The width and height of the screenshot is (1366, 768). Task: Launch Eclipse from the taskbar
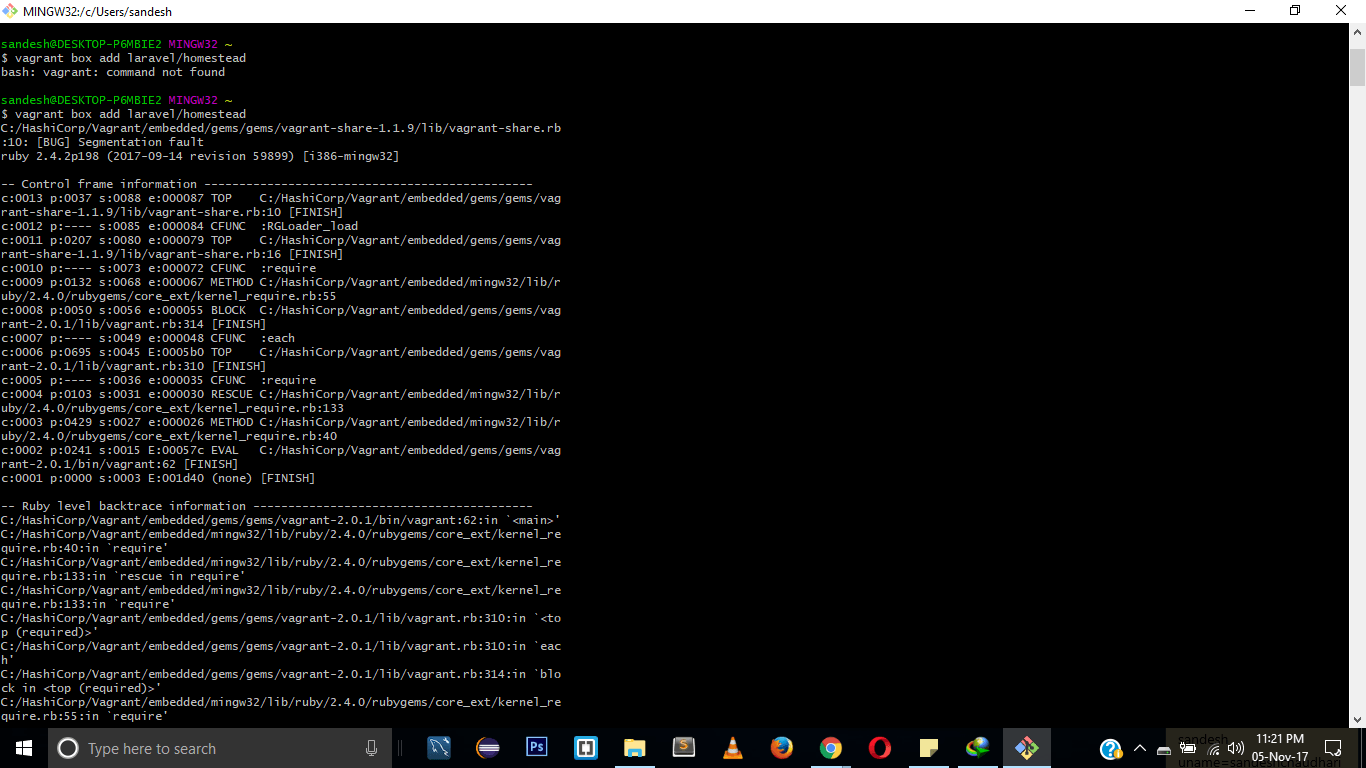(488, 748)
